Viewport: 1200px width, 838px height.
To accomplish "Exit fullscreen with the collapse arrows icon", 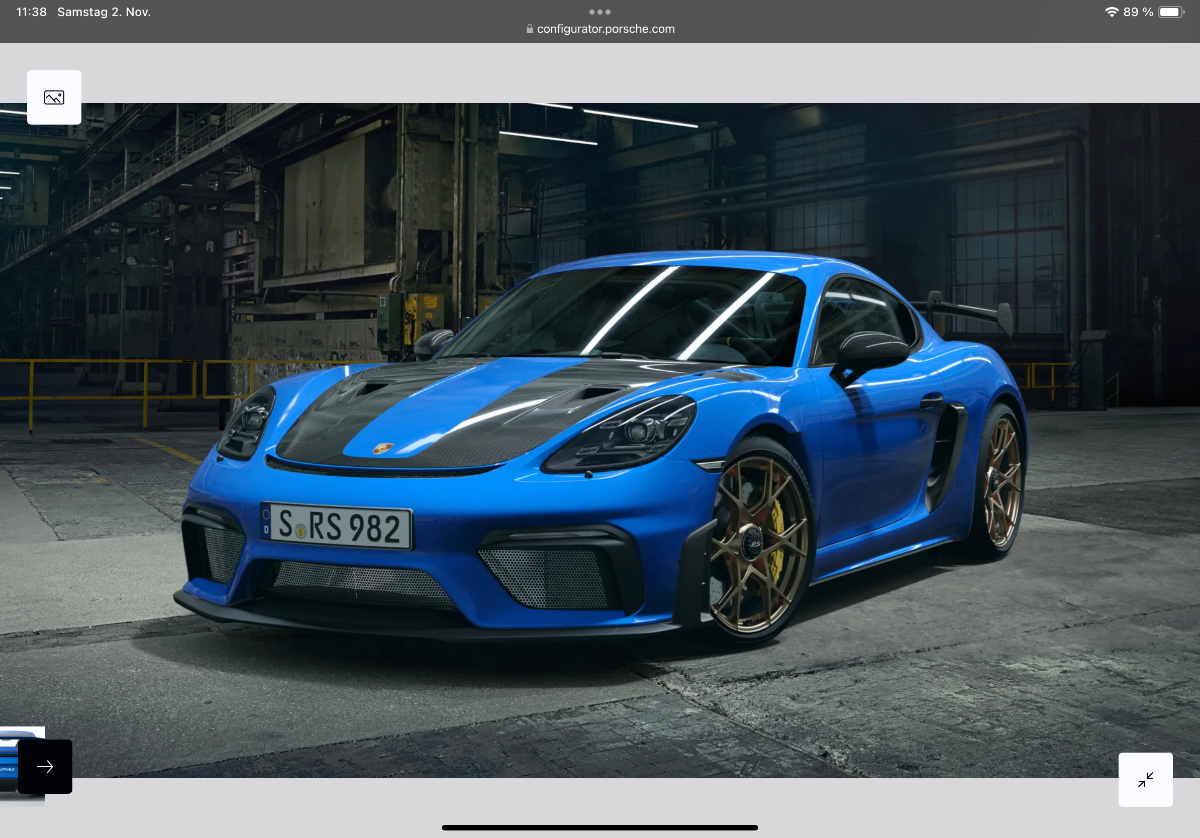I will point(1145,779).
